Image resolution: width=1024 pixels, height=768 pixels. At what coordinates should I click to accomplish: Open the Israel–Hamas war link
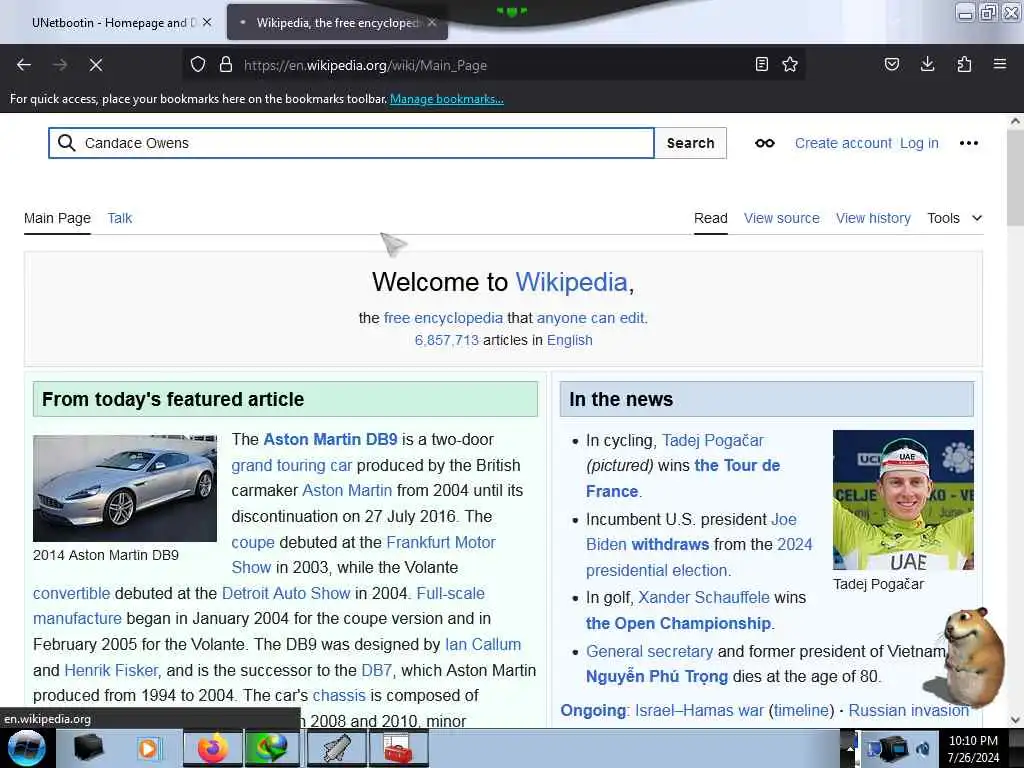pos(699,711)
